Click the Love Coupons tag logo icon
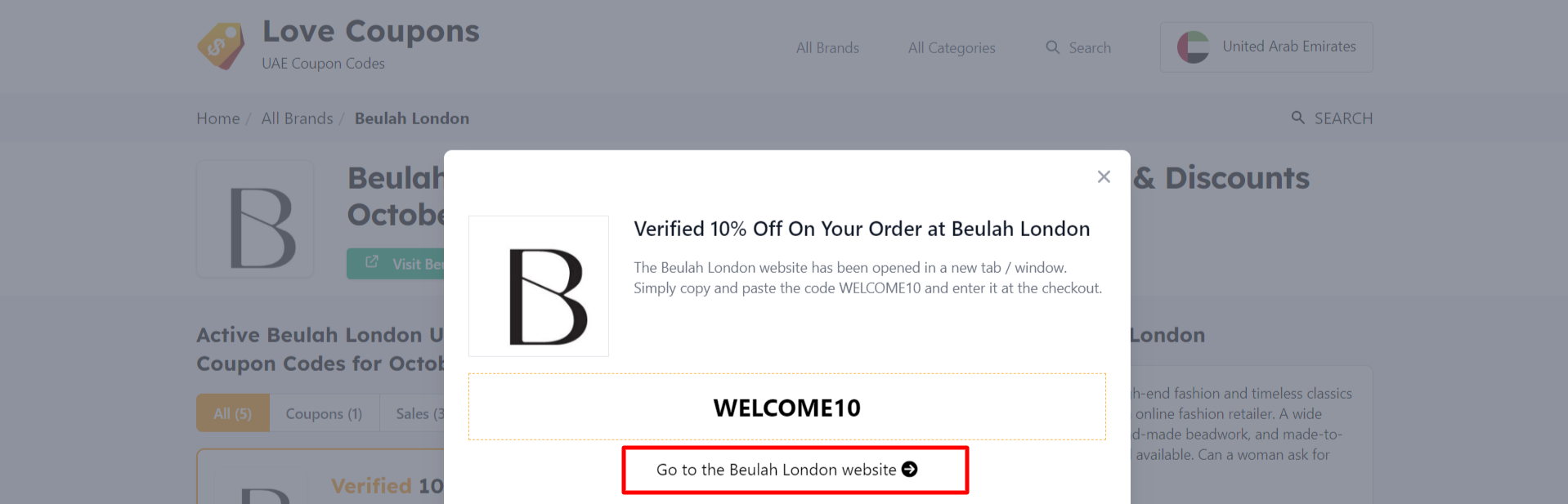The image size is (1568, 504). 220,46
